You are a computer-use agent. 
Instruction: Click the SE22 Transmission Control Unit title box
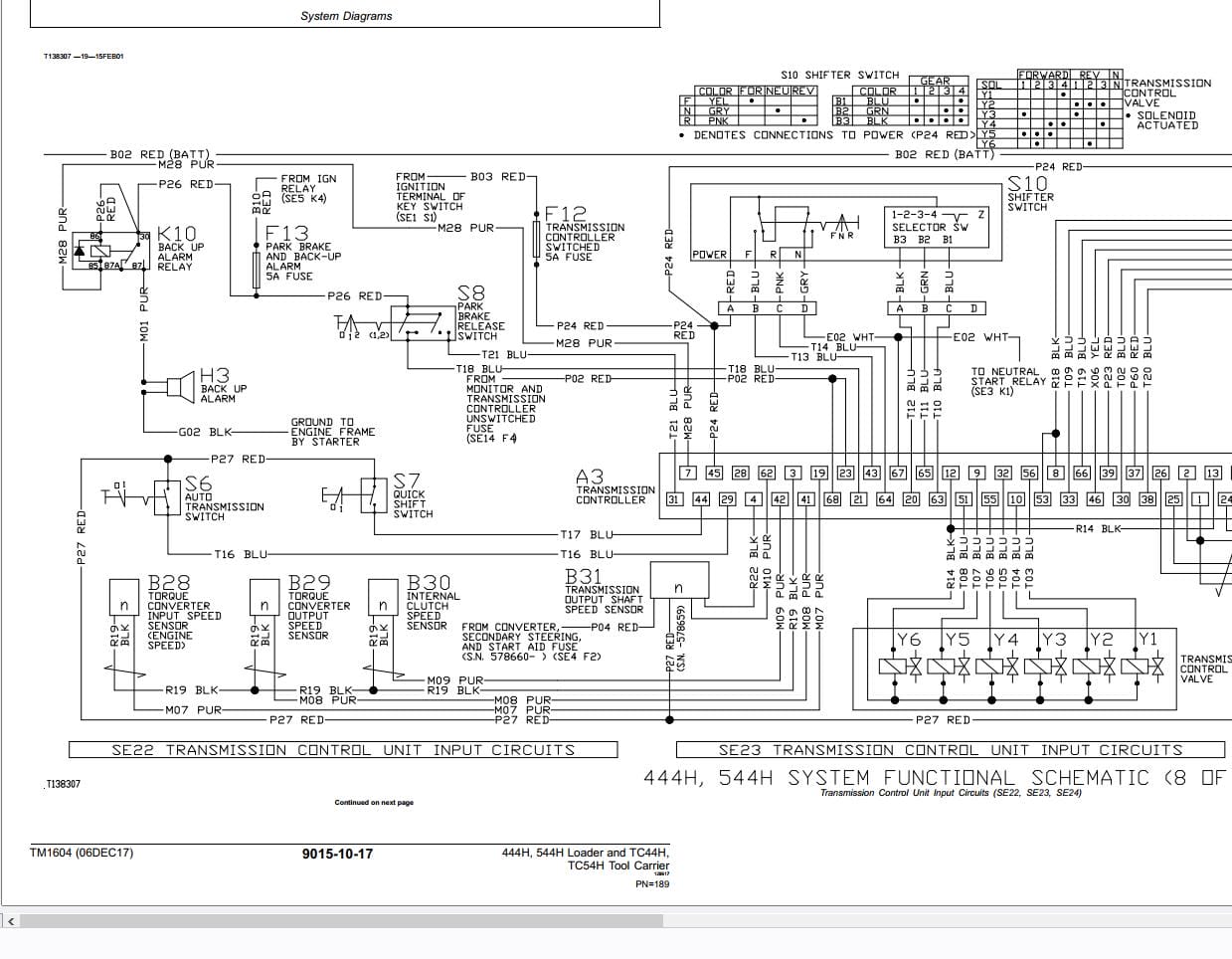click(343, 750)
